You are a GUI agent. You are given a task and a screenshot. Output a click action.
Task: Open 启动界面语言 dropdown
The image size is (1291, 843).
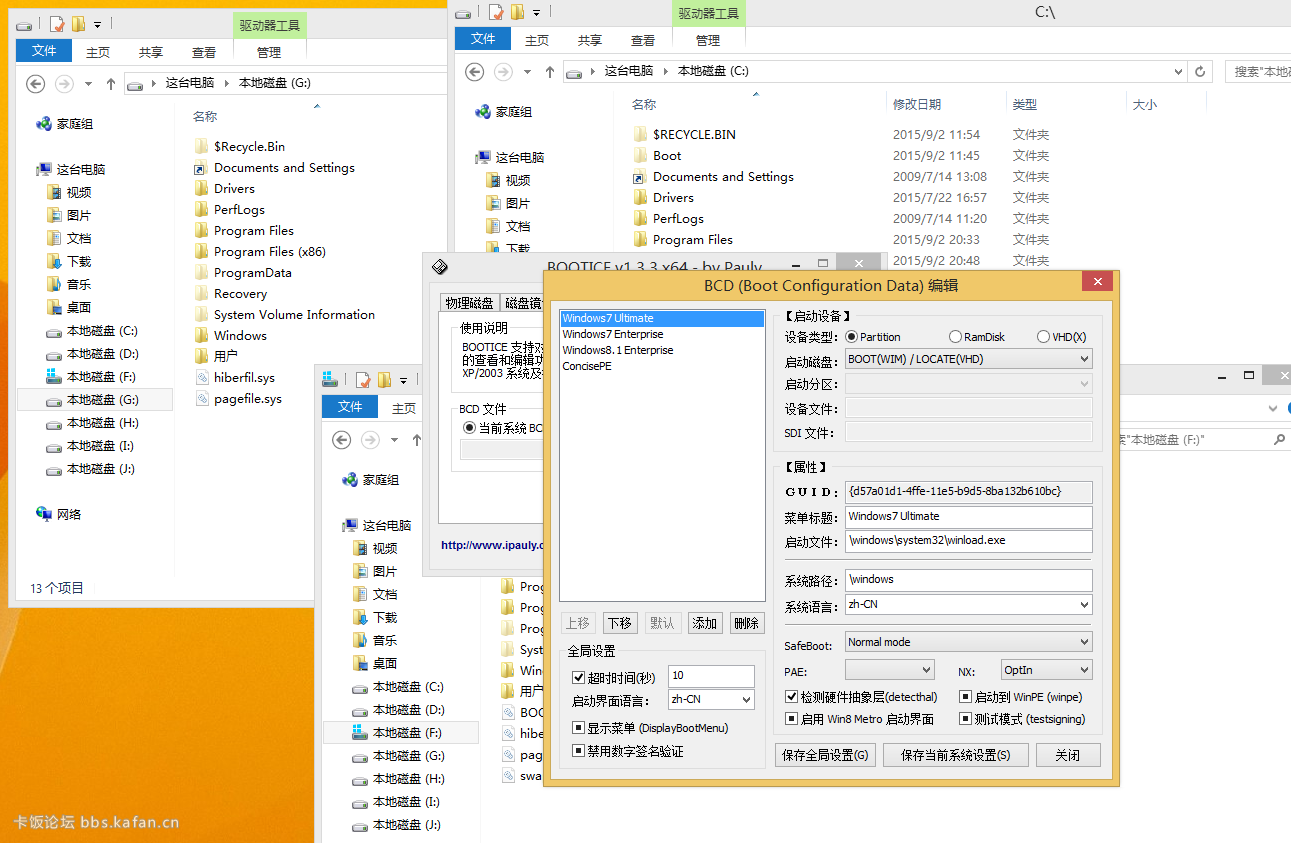[x=711, y=700]
